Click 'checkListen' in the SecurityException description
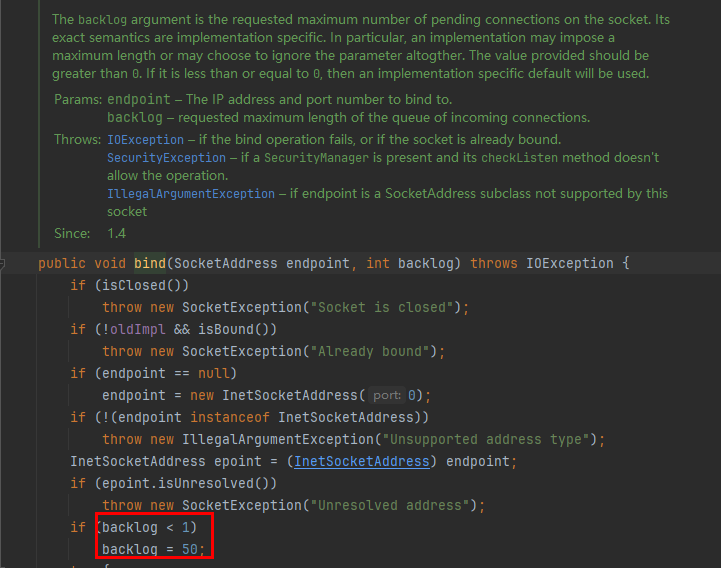721x568 pixels. coord(520,158)
